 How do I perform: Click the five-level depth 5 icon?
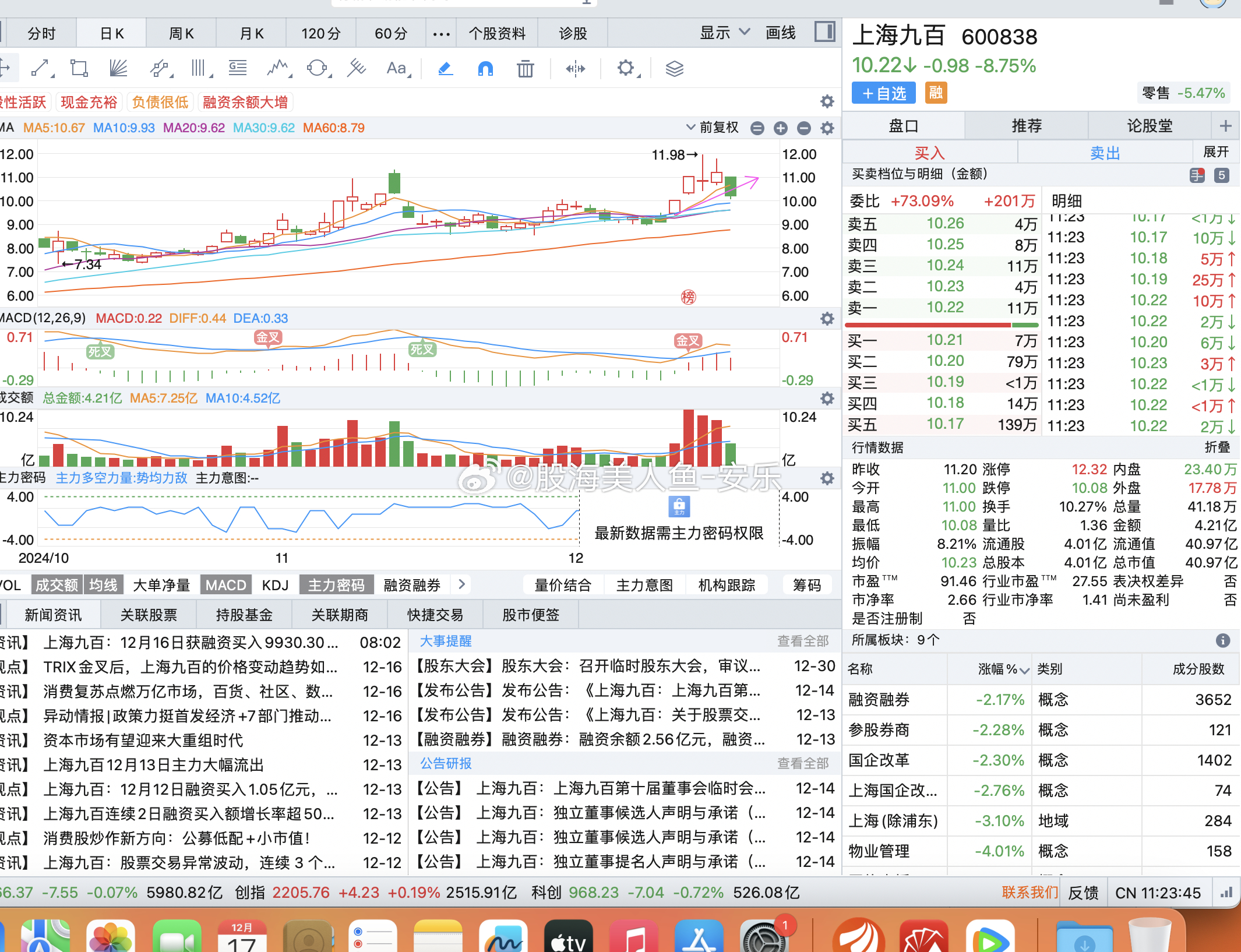tap(1222, 175)
